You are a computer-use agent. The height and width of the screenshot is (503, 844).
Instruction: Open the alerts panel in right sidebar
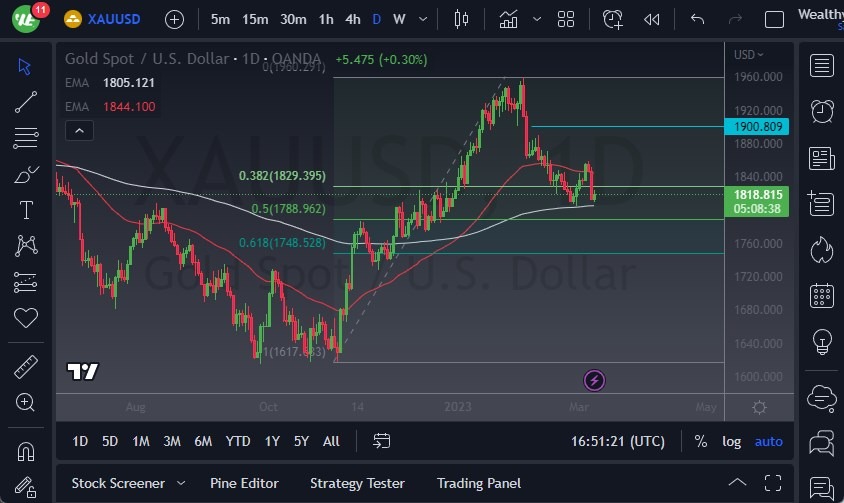(x=822, y=111)
